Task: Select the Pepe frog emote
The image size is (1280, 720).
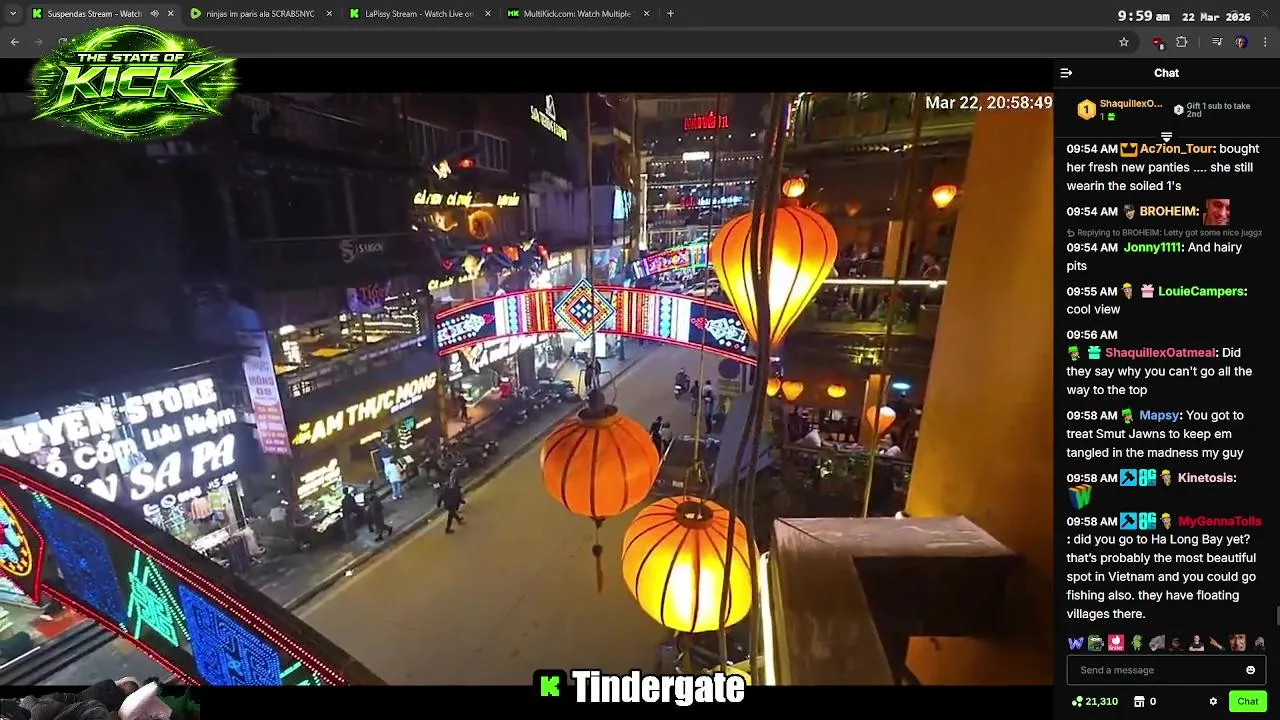Action: coord(1096,643)
